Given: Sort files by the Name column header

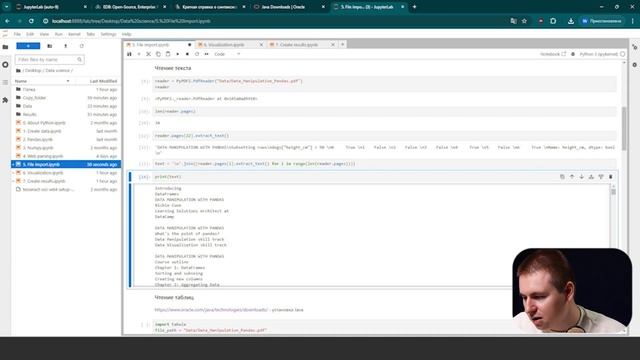Looking at the screenshot, I should pos(42,81).
